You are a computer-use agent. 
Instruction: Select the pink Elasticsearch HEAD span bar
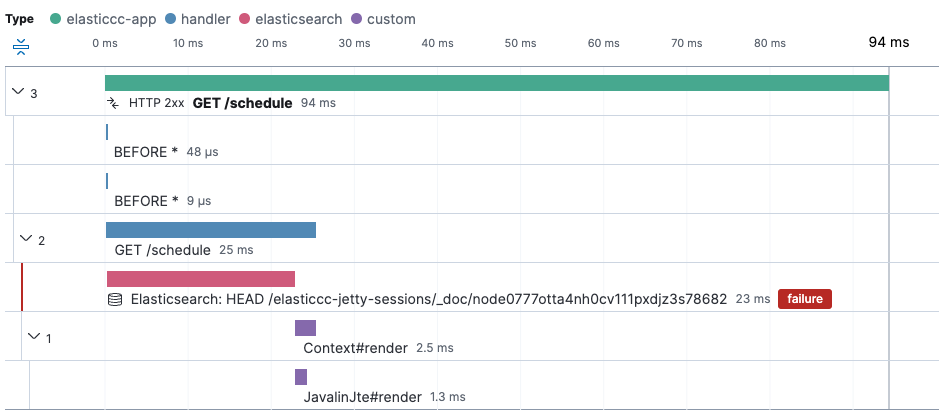pos(200,279)
